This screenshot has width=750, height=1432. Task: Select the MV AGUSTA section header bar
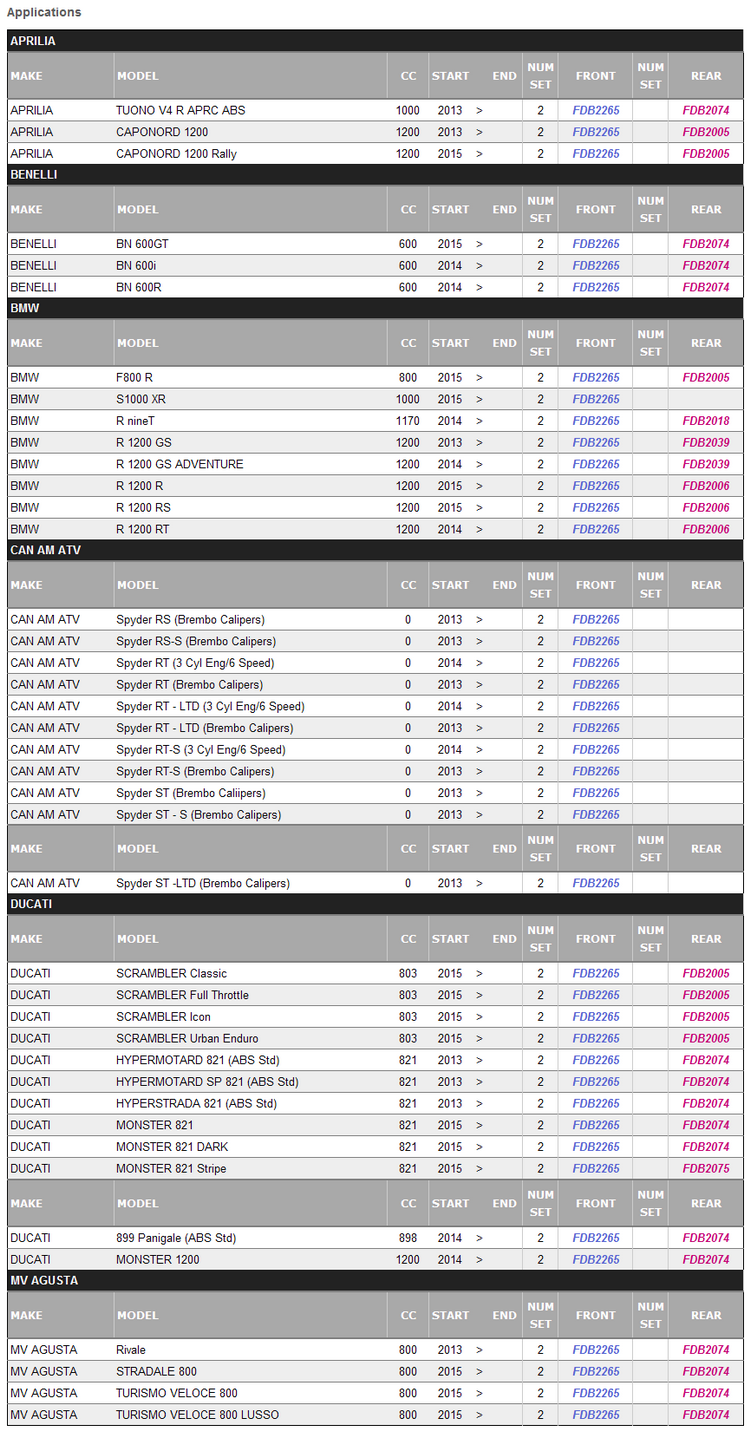[375, 1280]
